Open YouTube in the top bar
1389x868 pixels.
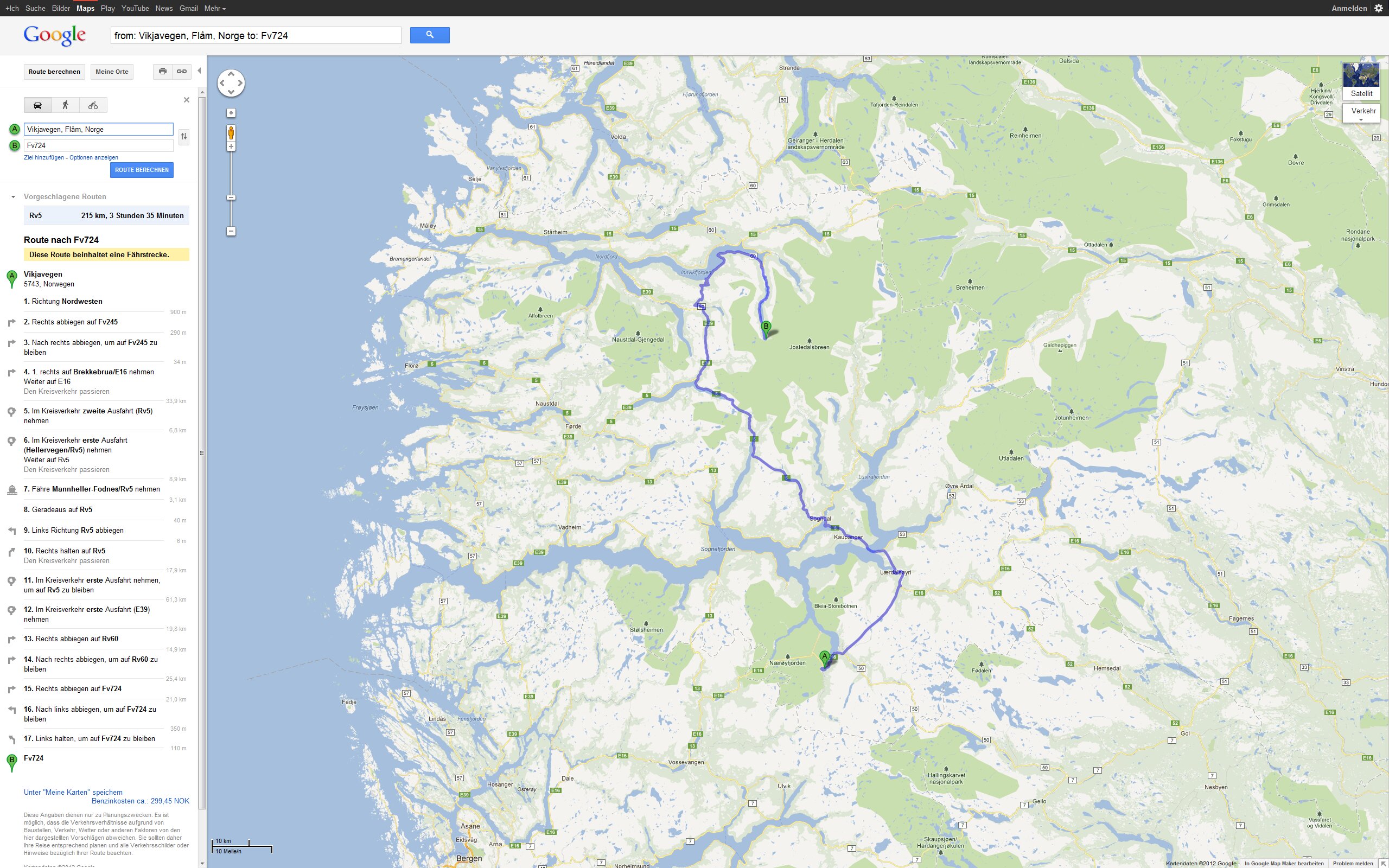[135, 8]
